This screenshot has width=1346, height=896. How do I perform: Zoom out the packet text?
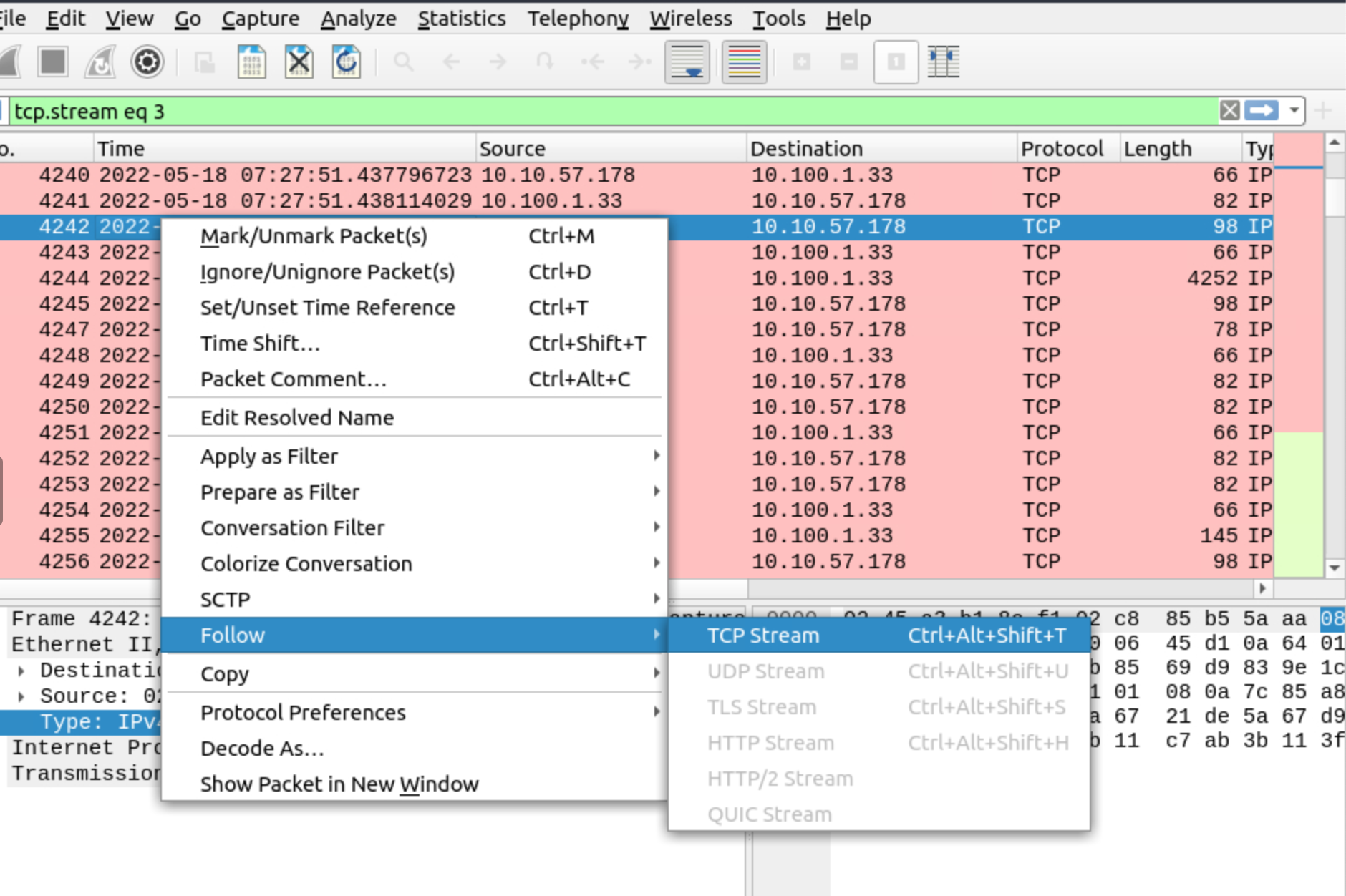[849, 62]
